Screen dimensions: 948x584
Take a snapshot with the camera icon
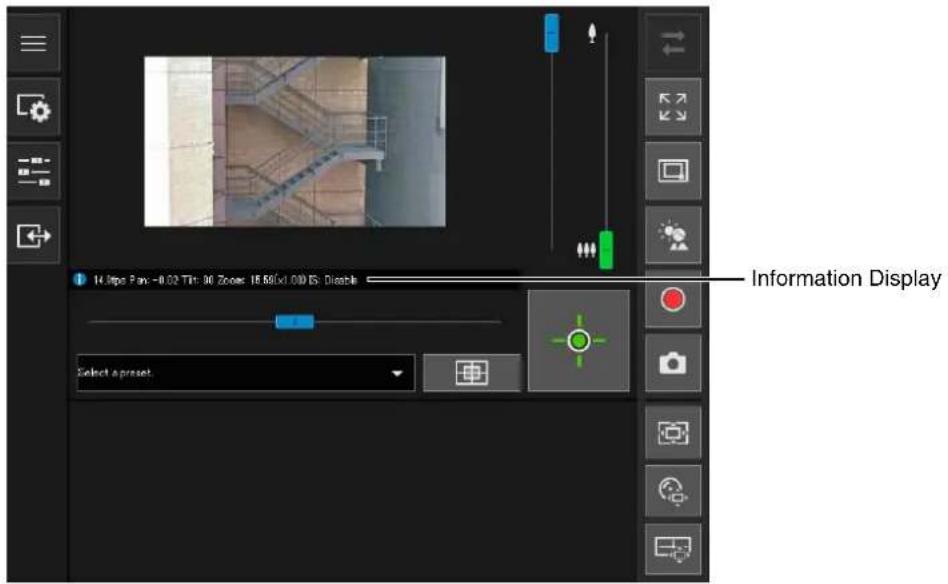point(673,363)
